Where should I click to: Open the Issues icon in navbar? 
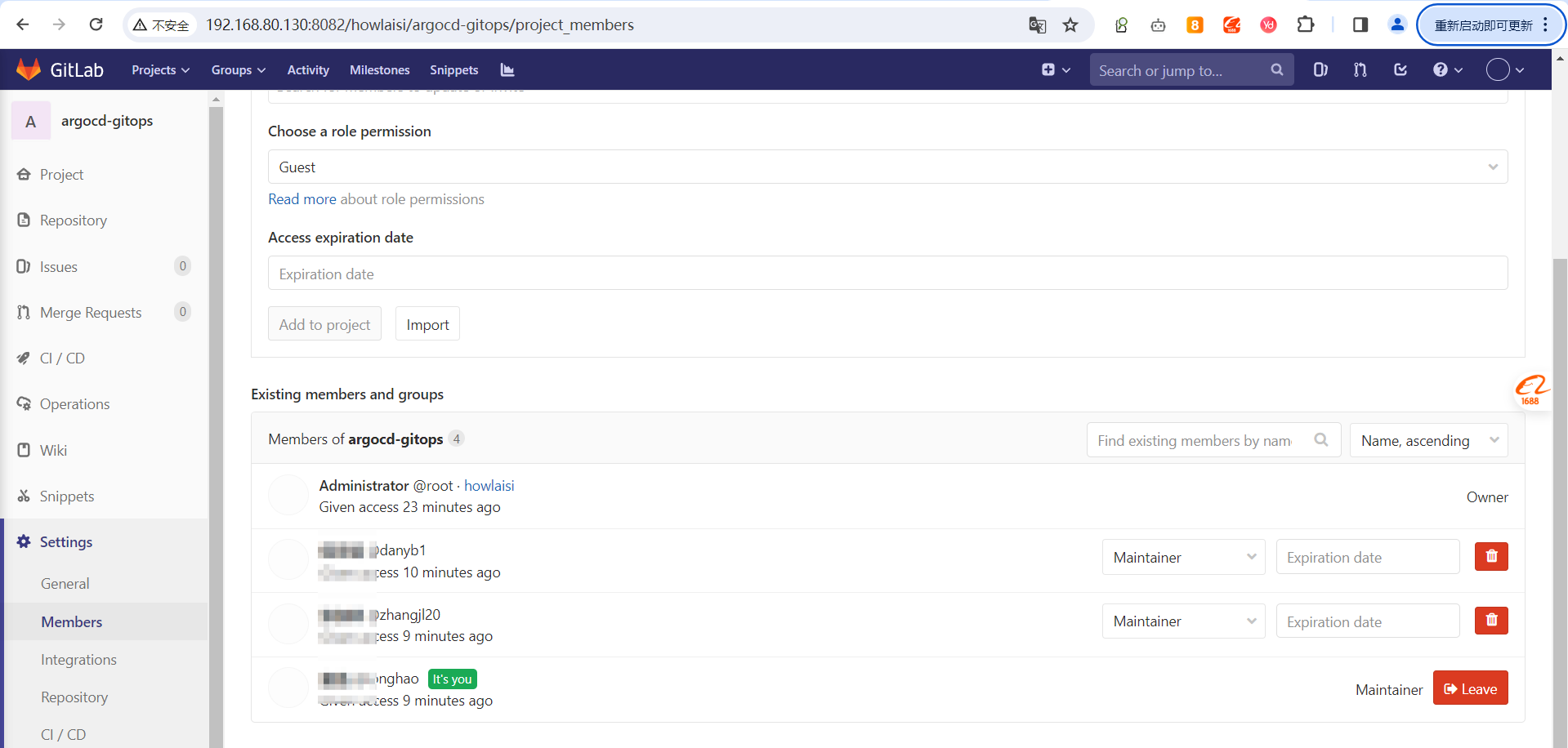(x=1320, y=70)
